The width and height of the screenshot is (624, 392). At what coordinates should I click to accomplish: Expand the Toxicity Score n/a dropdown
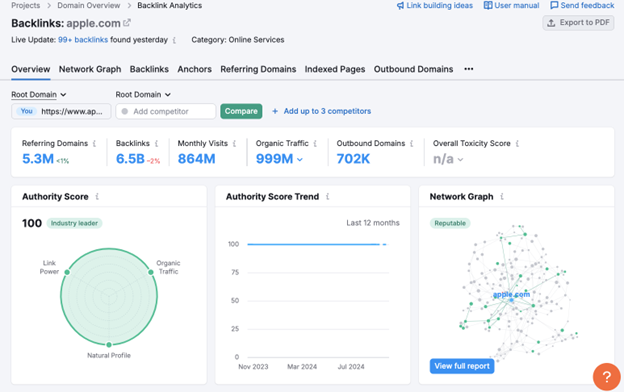tap(460, 160)
